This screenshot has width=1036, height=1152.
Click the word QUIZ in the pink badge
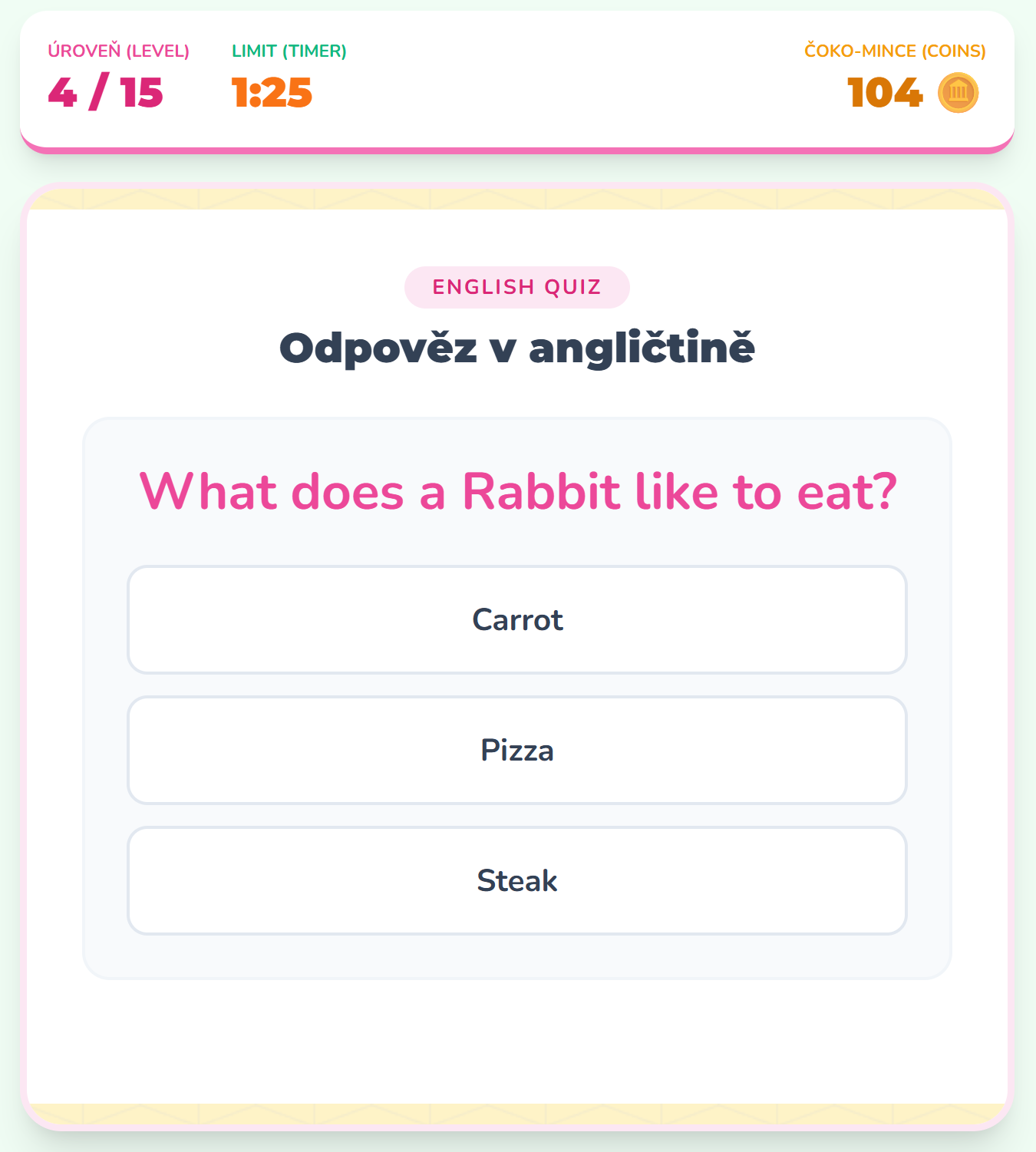(x=572, y=287)
